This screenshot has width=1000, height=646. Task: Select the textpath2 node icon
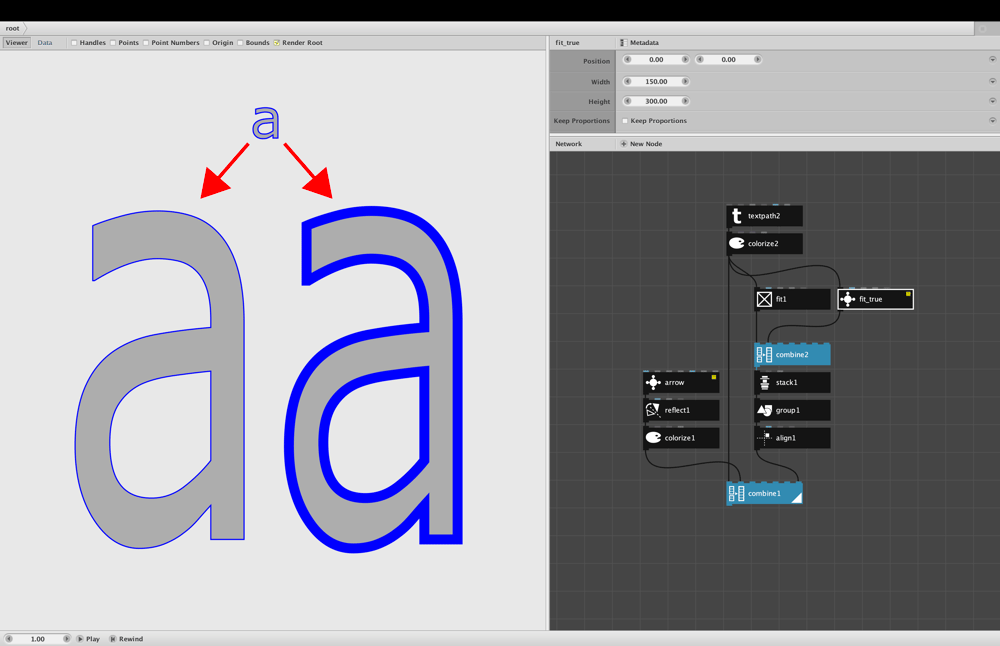pyautogui.click(x=737, y=216)
